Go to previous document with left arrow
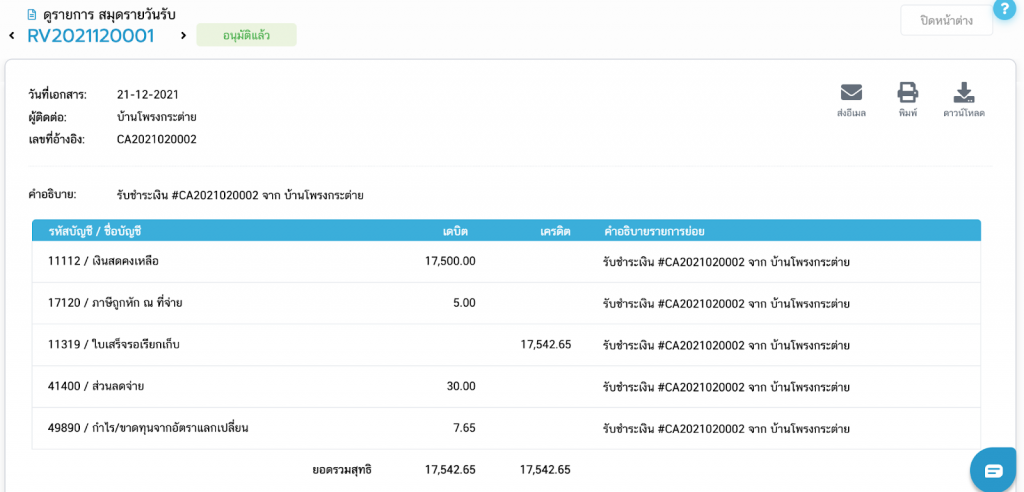 tap(11, 36)
